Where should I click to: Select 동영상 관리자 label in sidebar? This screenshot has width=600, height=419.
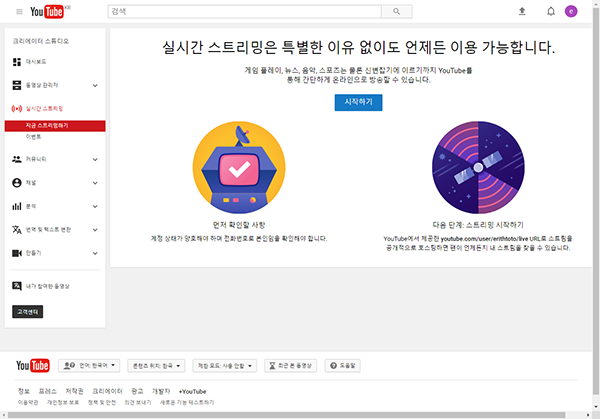click(x=42, y=85)
